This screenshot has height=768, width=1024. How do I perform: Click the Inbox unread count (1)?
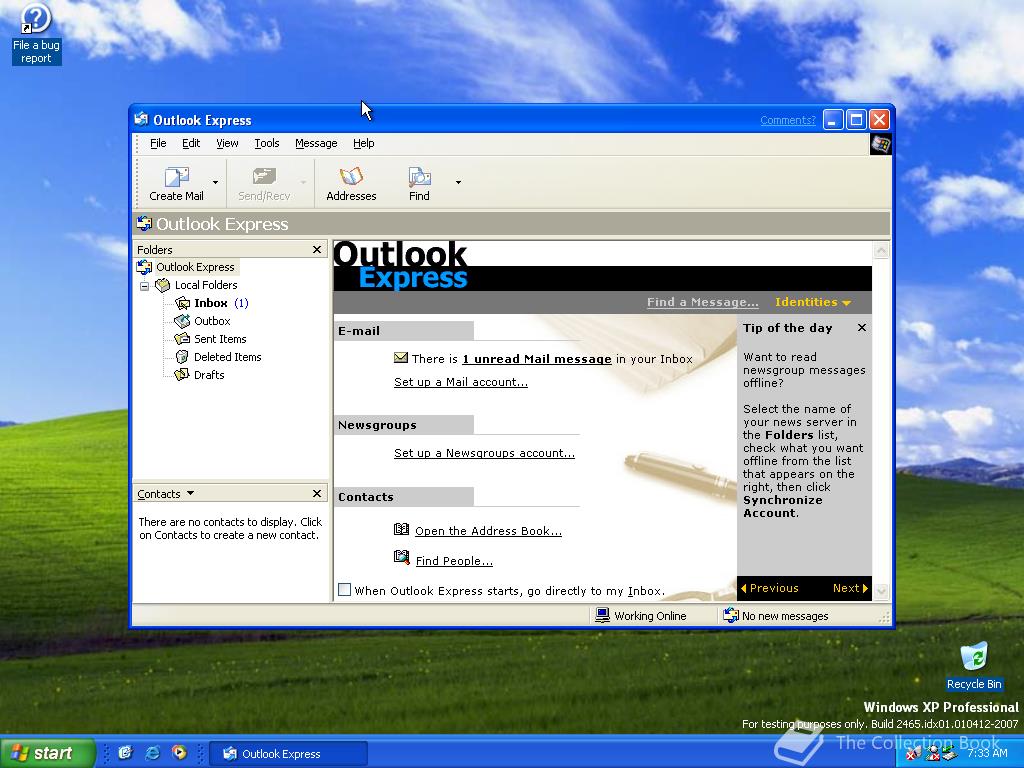pyautogui.click(x=241, y=303)
